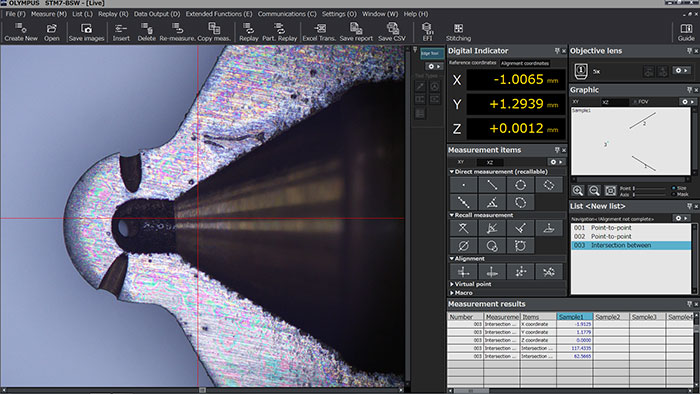The width and height of the screenshot is (700, 394).
Task: Pin the Graphic panel
Action: point(689,90)
